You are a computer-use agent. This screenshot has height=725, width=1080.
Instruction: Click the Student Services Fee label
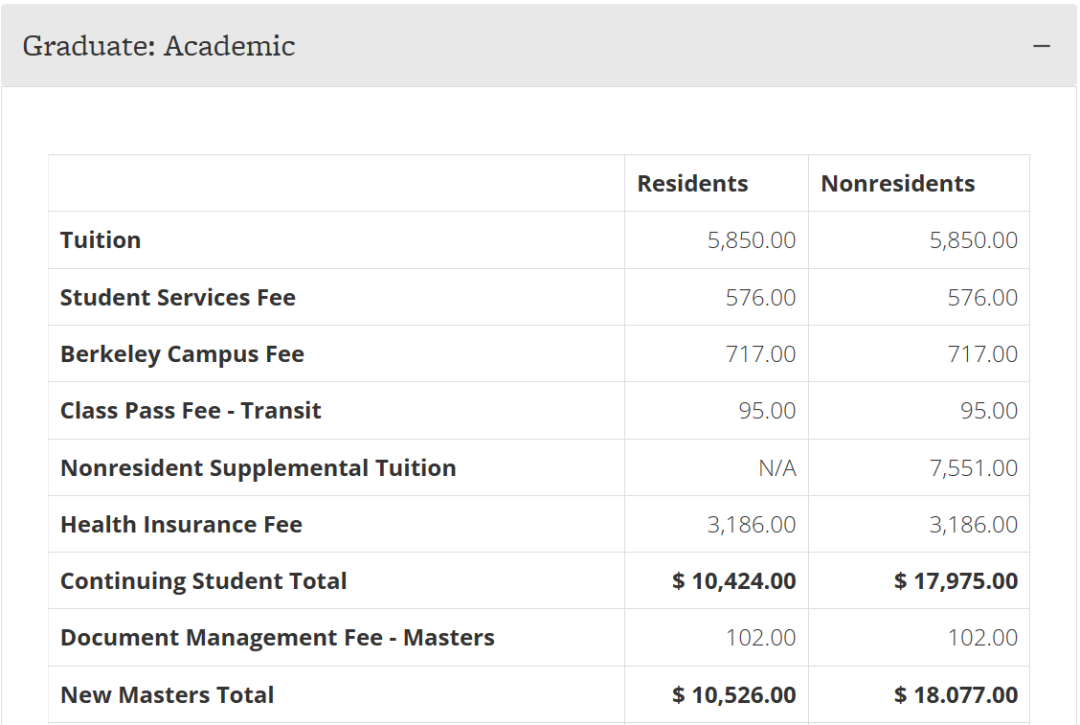point(178,297)
